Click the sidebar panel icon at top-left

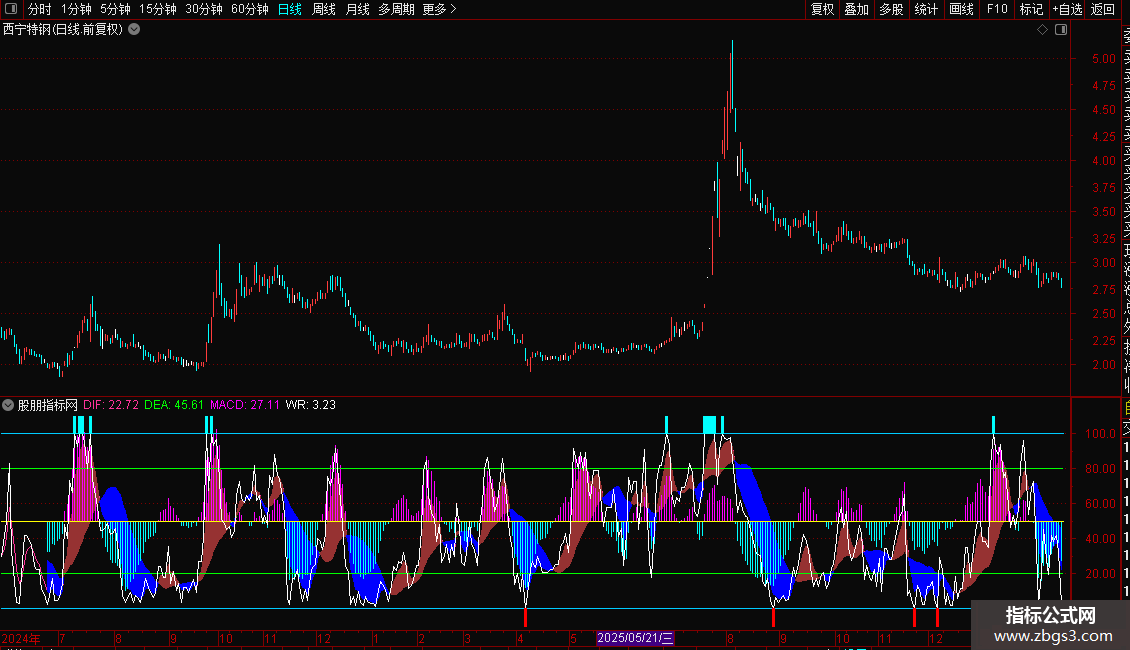tap(10, 9)
